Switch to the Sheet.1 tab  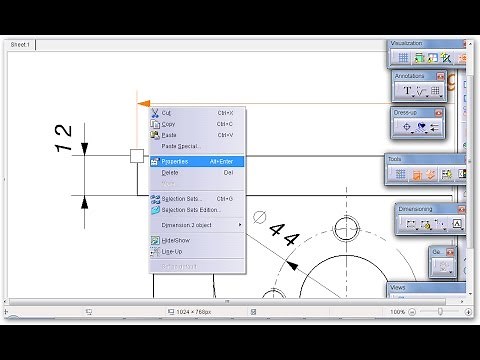20,45
